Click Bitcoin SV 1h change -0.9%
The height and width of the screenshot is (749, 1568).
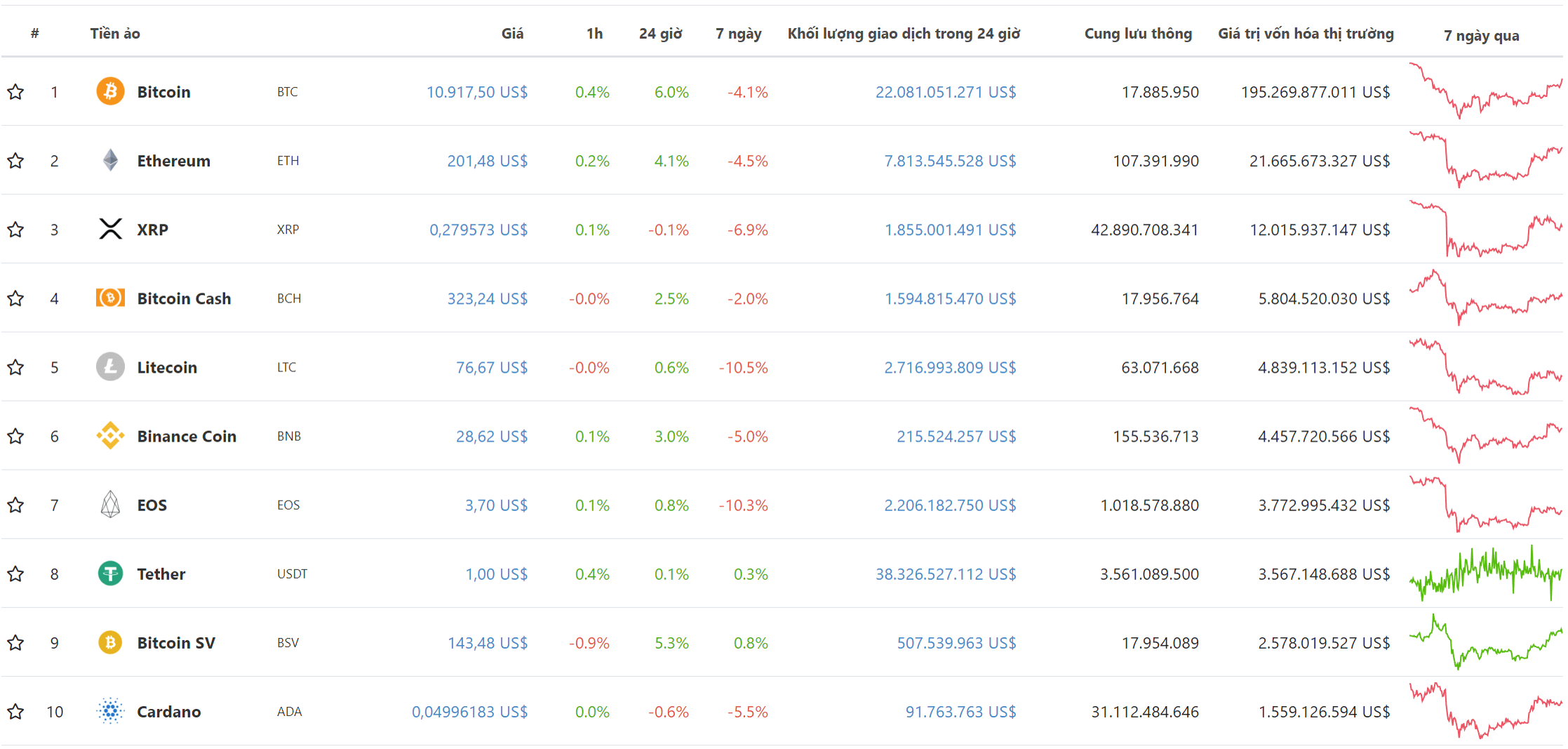[x=589, y=642]
